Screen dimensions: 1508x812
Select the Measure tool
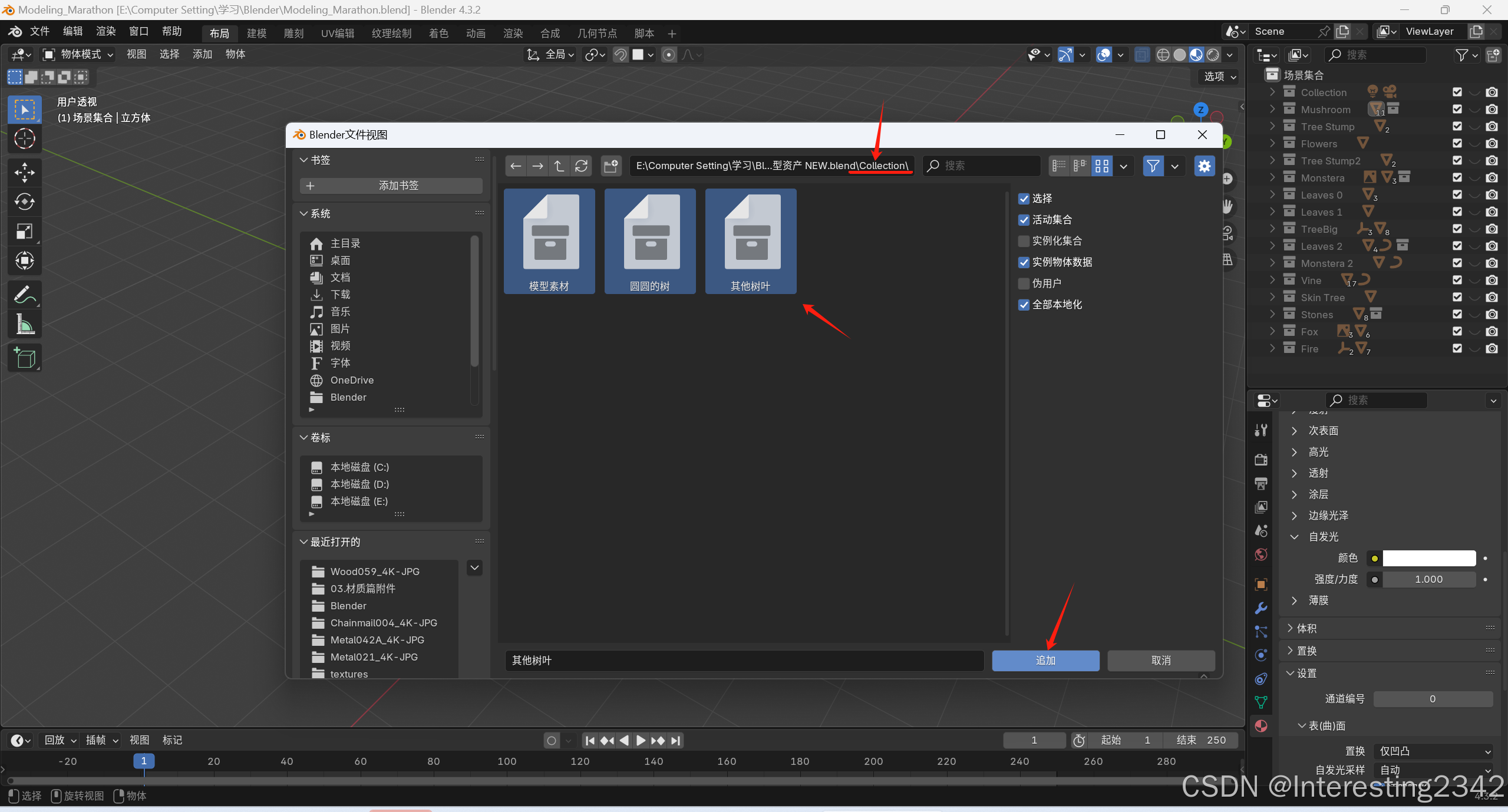click(24, 325)
